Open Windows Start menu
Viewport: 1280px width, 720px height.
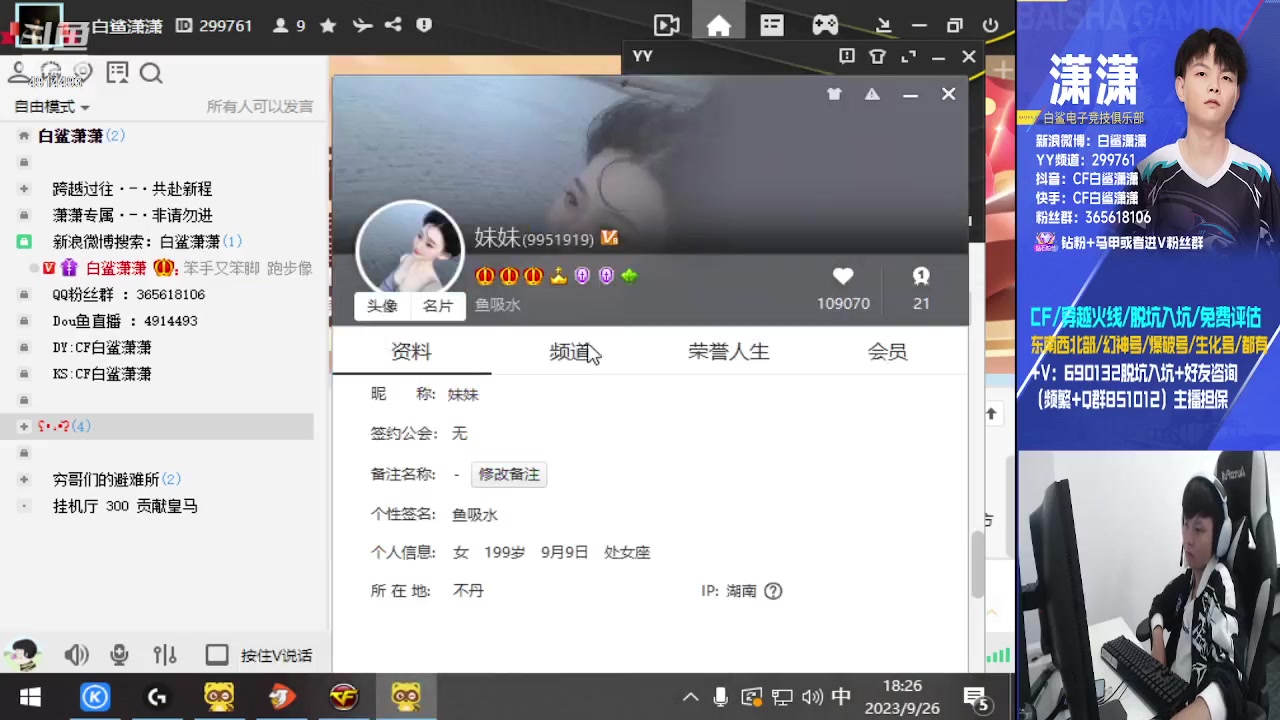[x=30, y=697]
